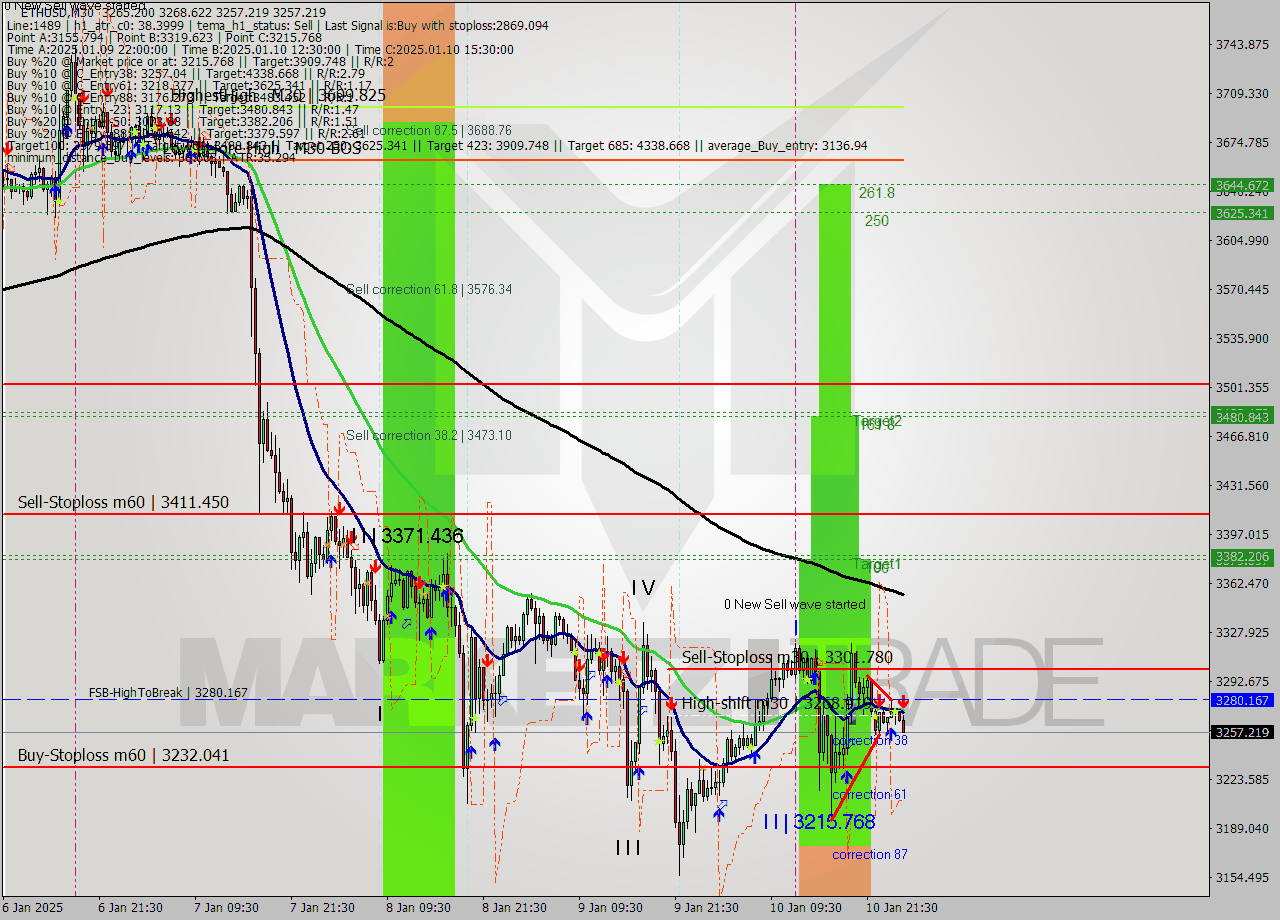Click price axis value 3189.040
The width and height of the screenshot is (1280, 920).
click(x=1242, y=828)
